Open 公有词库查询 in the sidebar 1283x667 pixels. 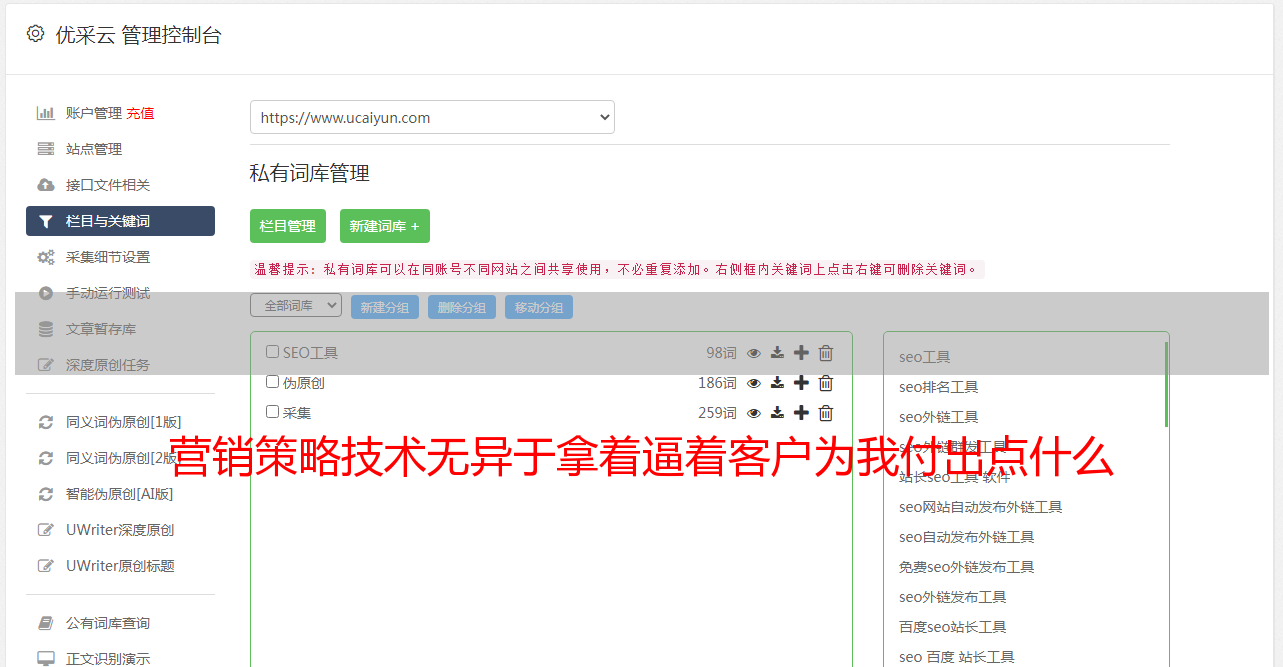tap(108, 623)
